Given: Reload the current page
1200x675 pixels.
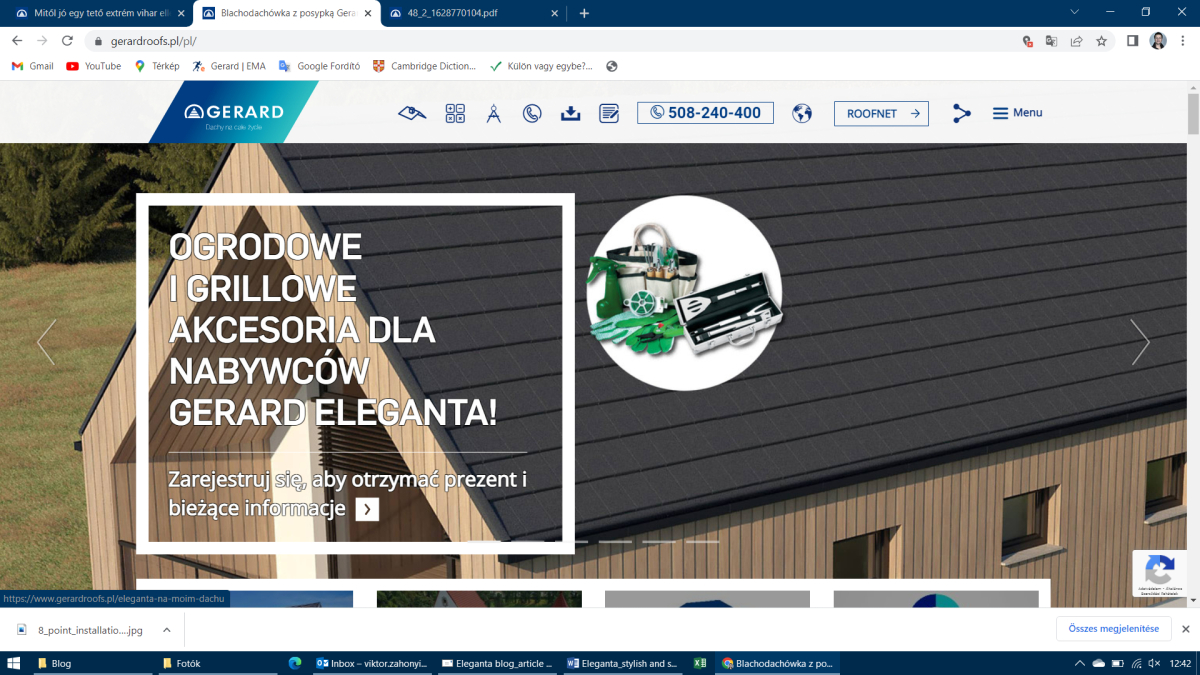Looking at the screenshot, I should 67,41.
